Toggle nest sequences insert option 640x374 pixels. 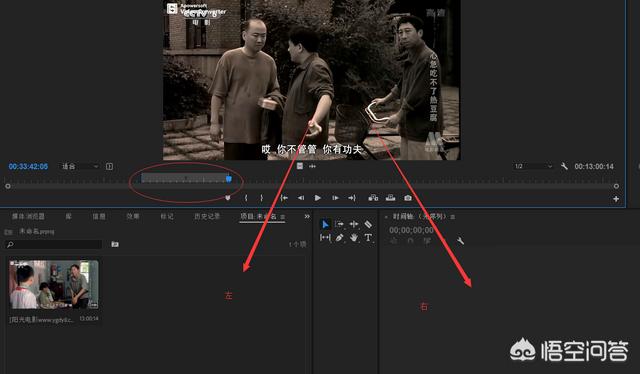[x=394, y=241]
